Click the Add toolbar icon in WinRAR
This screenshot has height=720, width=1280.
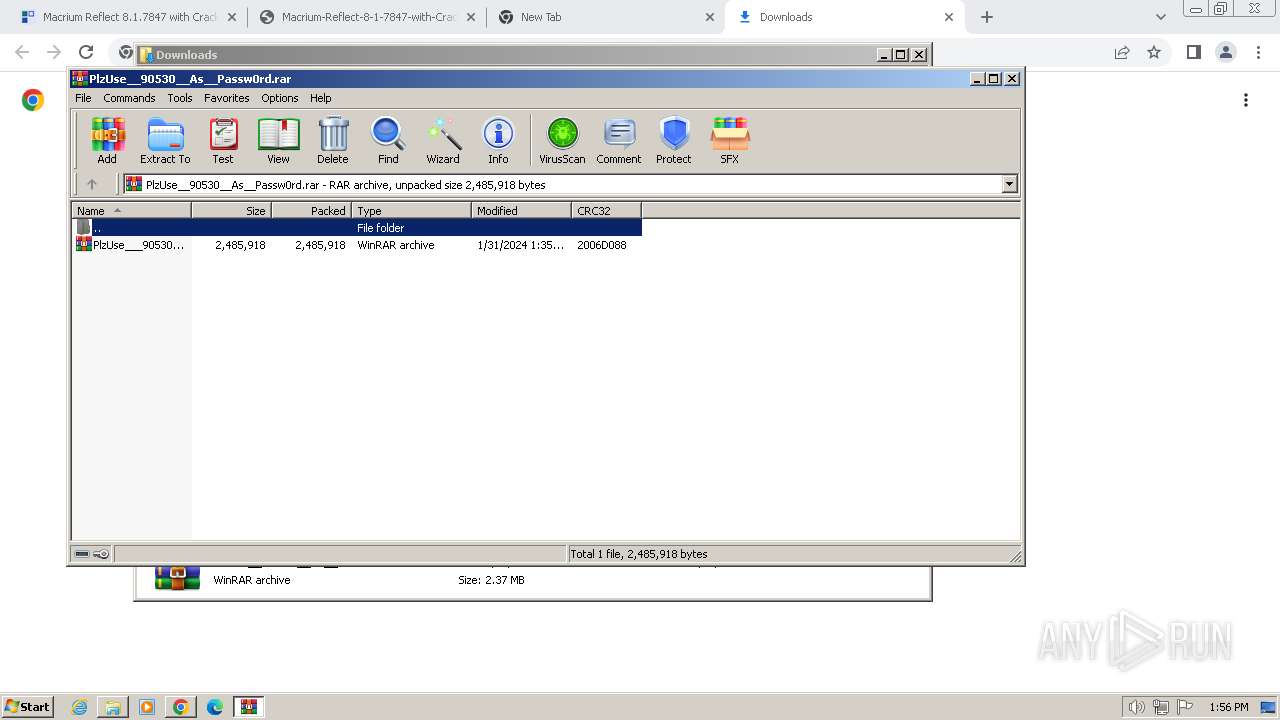pos(107,140)
